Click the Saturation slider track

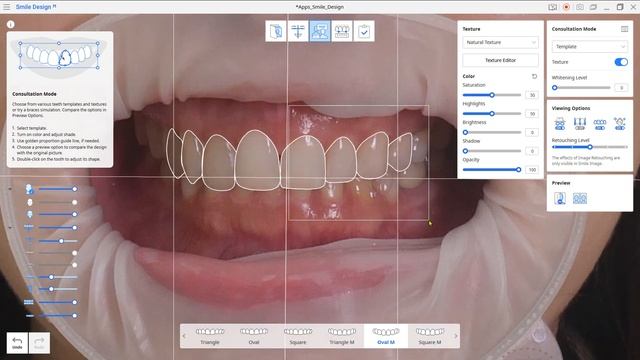pos(492,95)
